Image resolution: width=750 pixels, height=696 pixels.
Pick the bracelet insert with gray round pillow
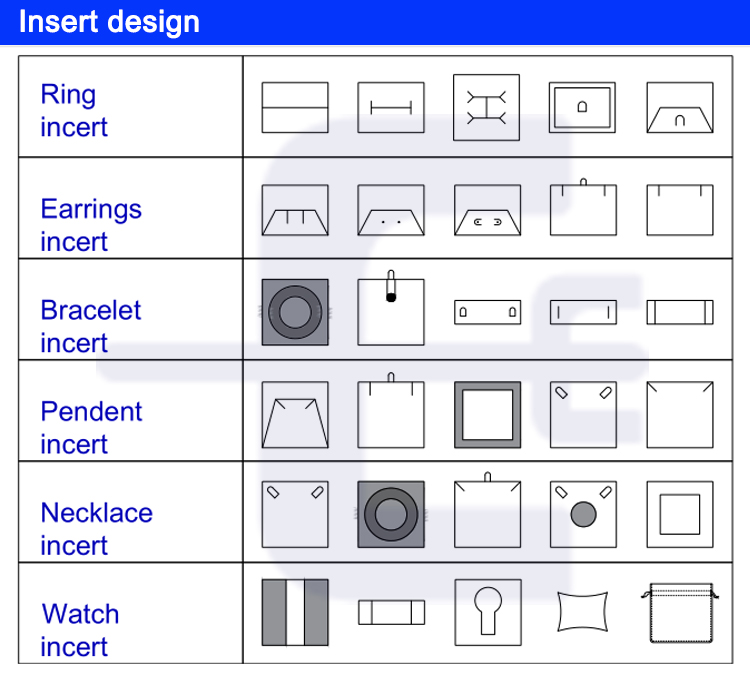295,312
